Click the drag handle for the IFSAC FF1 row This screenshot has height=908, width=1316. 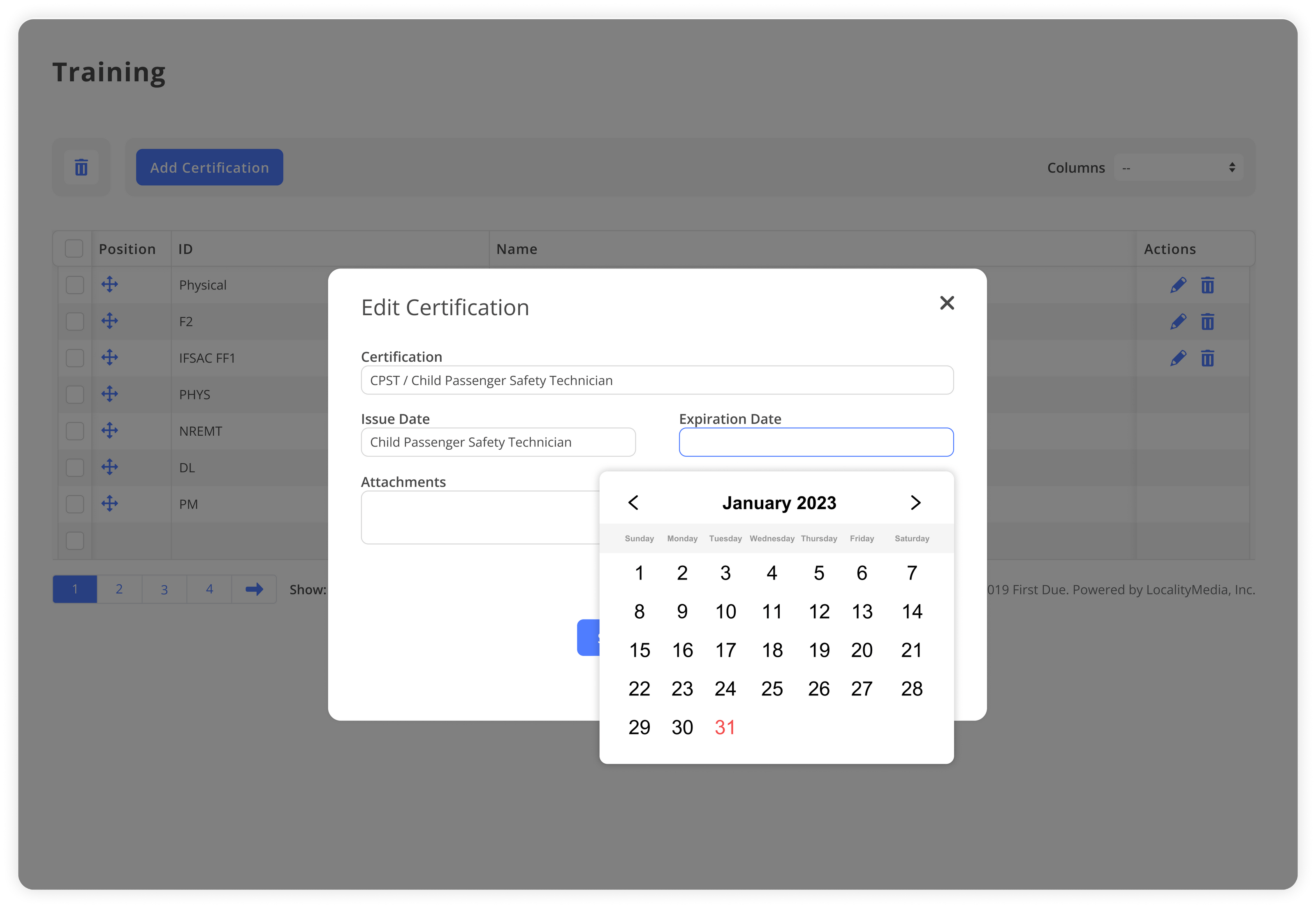coord(110,358)
